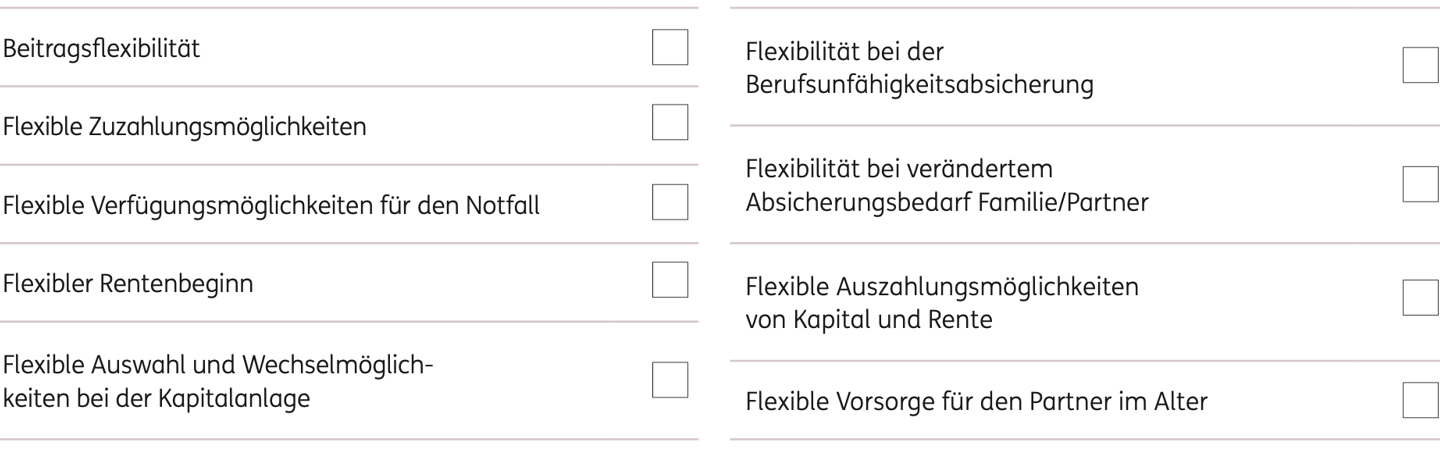Image resolution: width=1440 pixels, height=453 pixels.
Task: Click the 'Flexibler Rentenbeginn' label text
Action: 126,284
